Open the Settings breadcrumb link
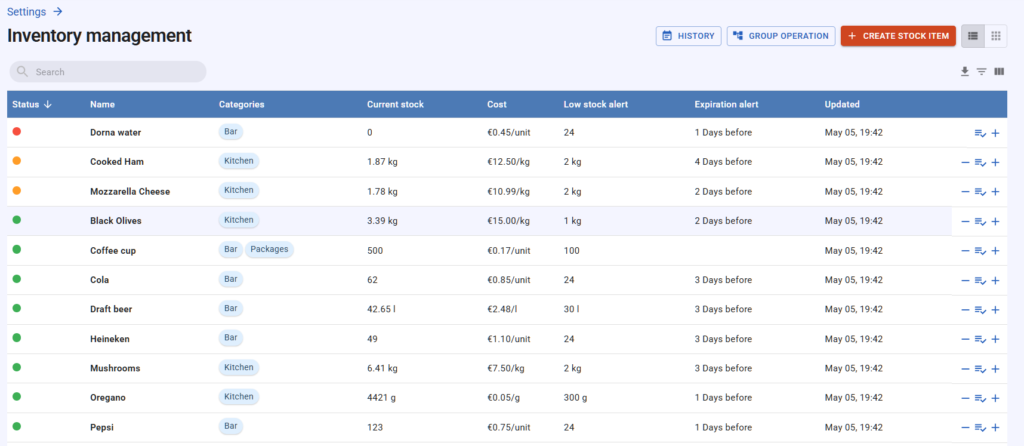Screen dimensions: 1024x446 click(26, 12)
